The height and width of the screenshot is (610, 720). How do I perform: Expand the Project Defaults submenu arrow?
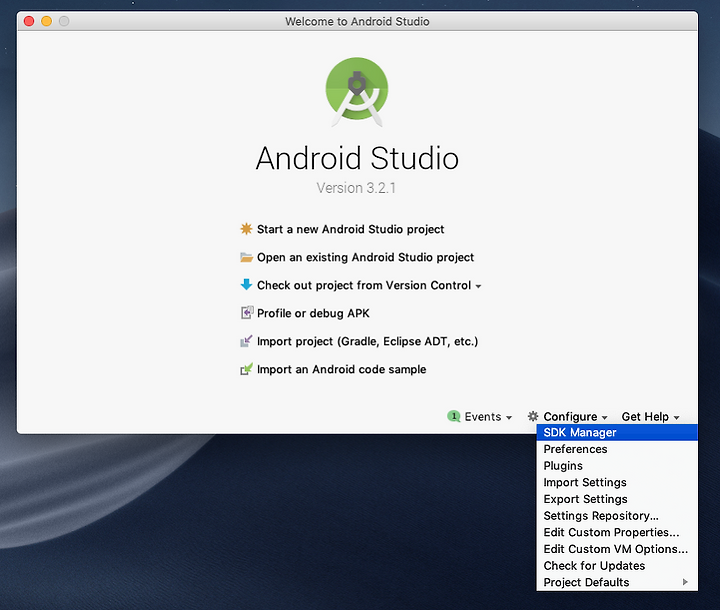(x=685, y=582)
